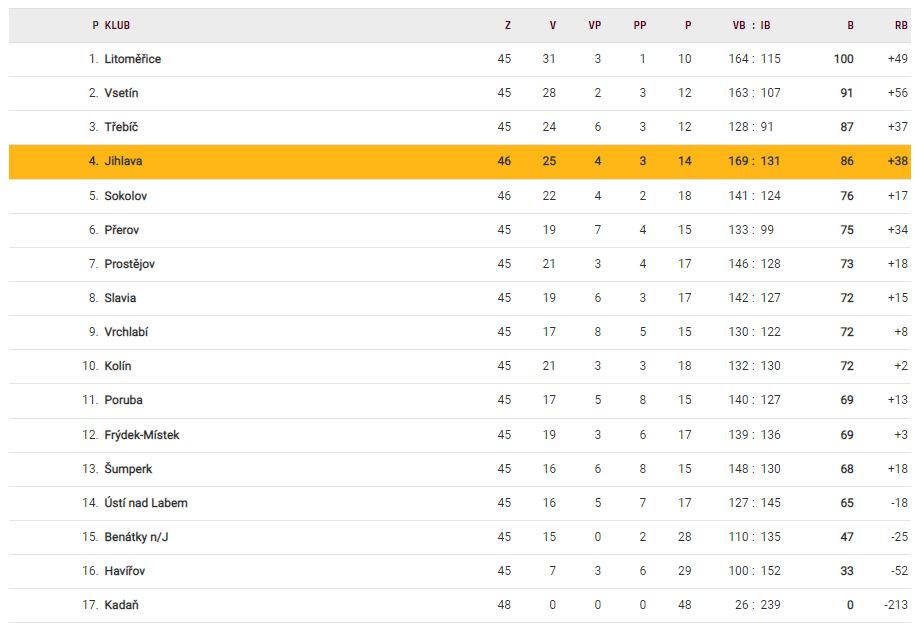Open the Litoměřice club link
Image resolution: width=924 pixels, height=625 pixels.
[x=132, y=59]
